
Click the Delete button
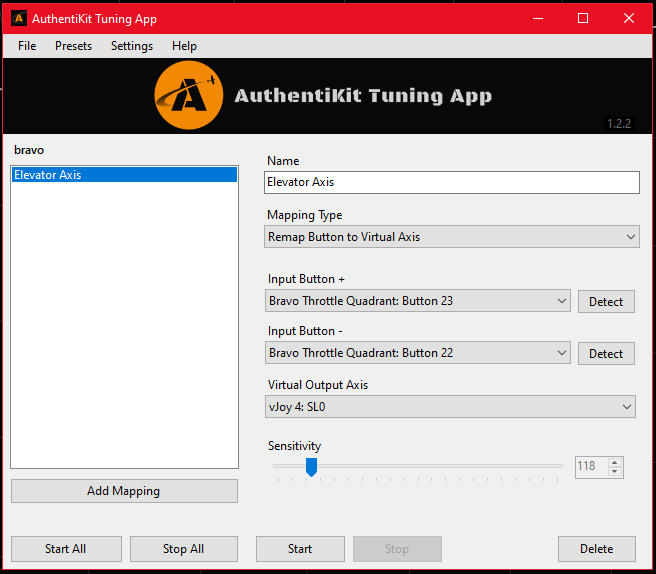[597, 549]
